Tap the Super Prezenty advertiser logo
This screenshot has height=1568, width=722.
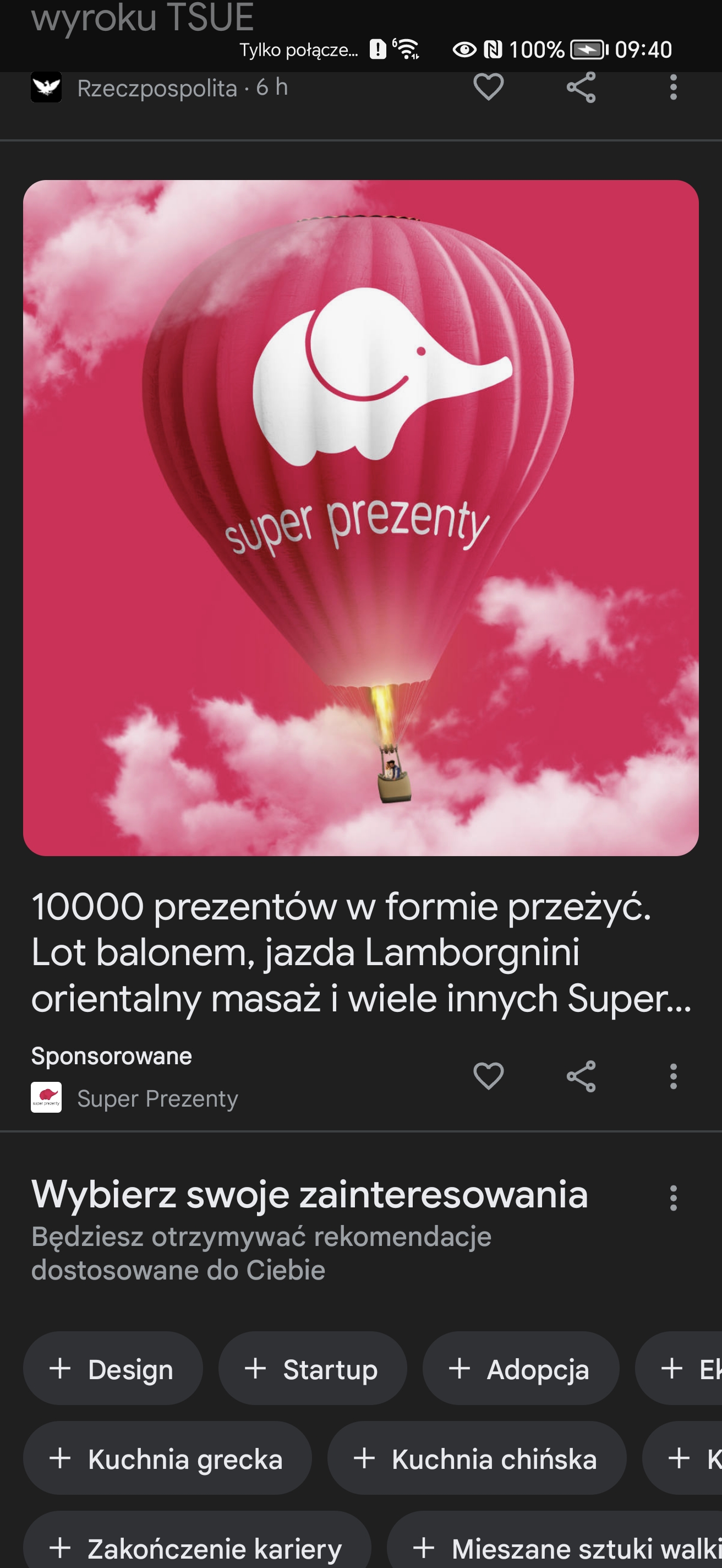pyautogui.click(x=46, y=1097)
